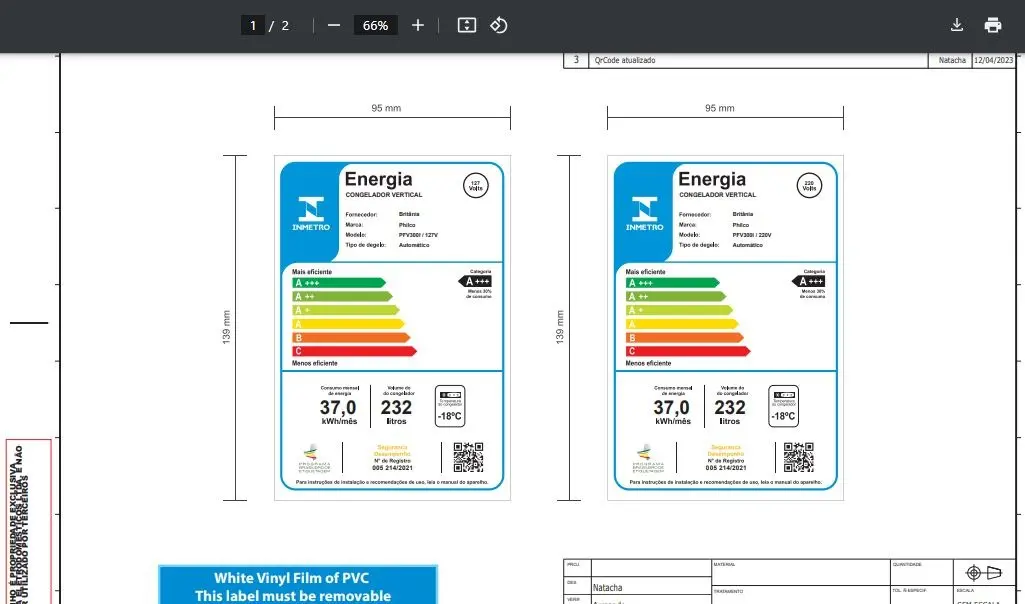Screen dimensions: 1025x604
Task: Print the PDF document
Action: [993, 25]
